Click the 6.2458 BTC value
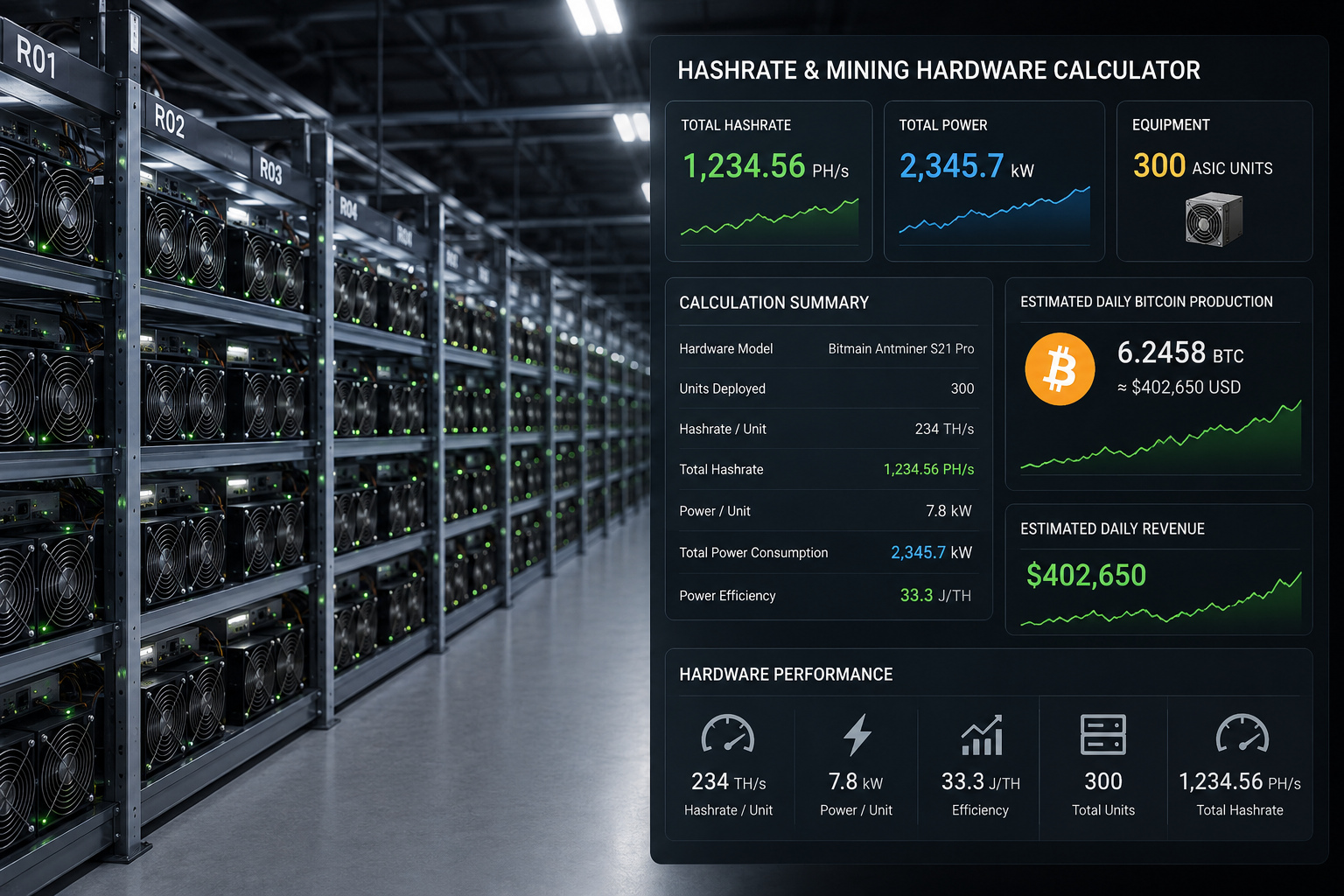The width and height of the screenshot is (1344, 896). click(x=1180, y=353)
